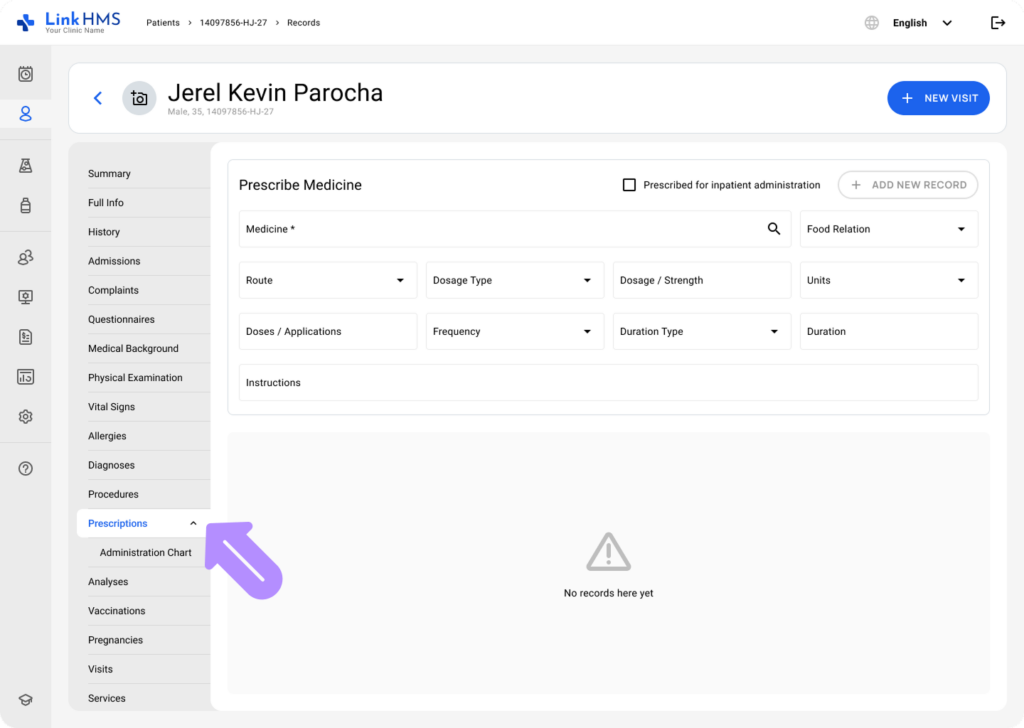Image resolution: width=1024 pixels, height=728 pixels.
Task: Click the NEW VISIT button
Action: point(938,98)
